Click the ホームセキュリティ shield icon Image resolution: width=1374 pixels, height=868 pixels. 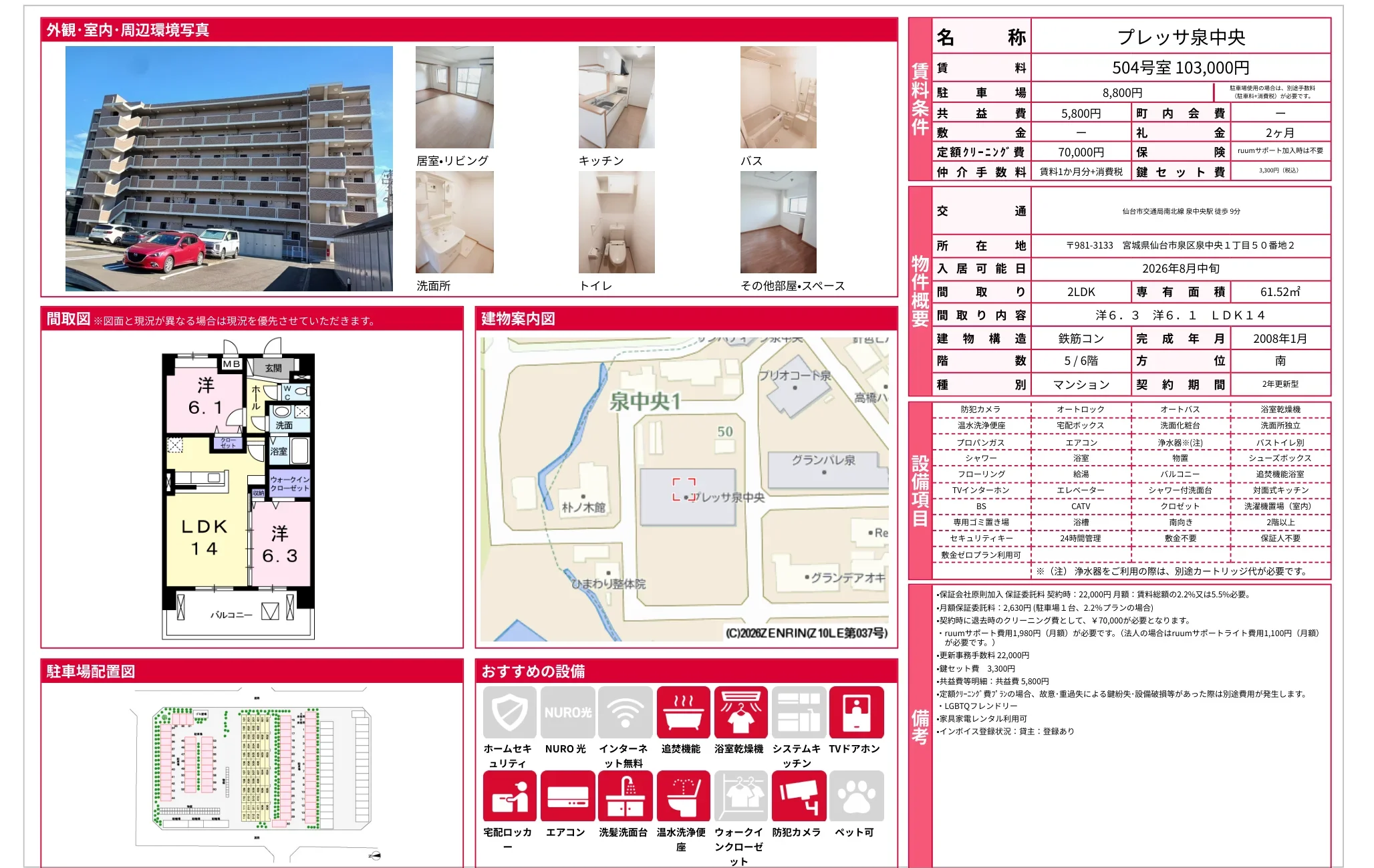click(509, 712)
